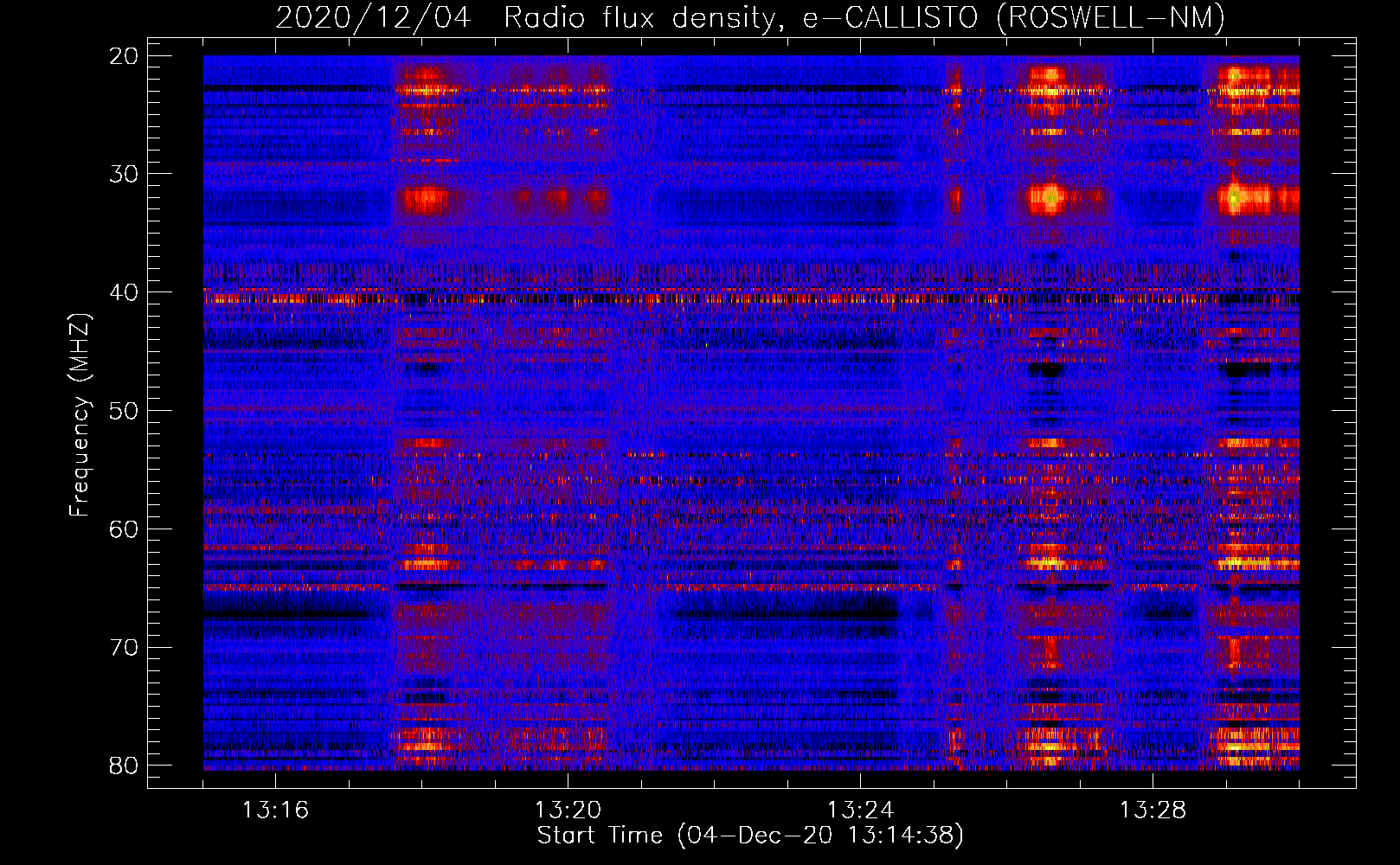
Task: Click the 60 MHz frequency tick label
Action: pyautogui.click(x=124, y=529)
